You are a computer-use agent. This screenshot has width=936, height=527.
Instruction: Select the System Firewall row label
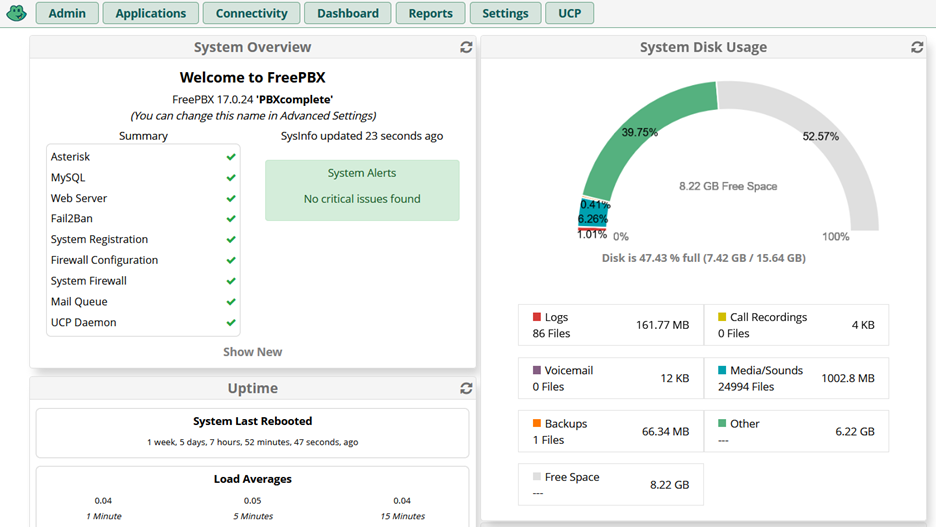pyautogui.click(x=88, y=281)
